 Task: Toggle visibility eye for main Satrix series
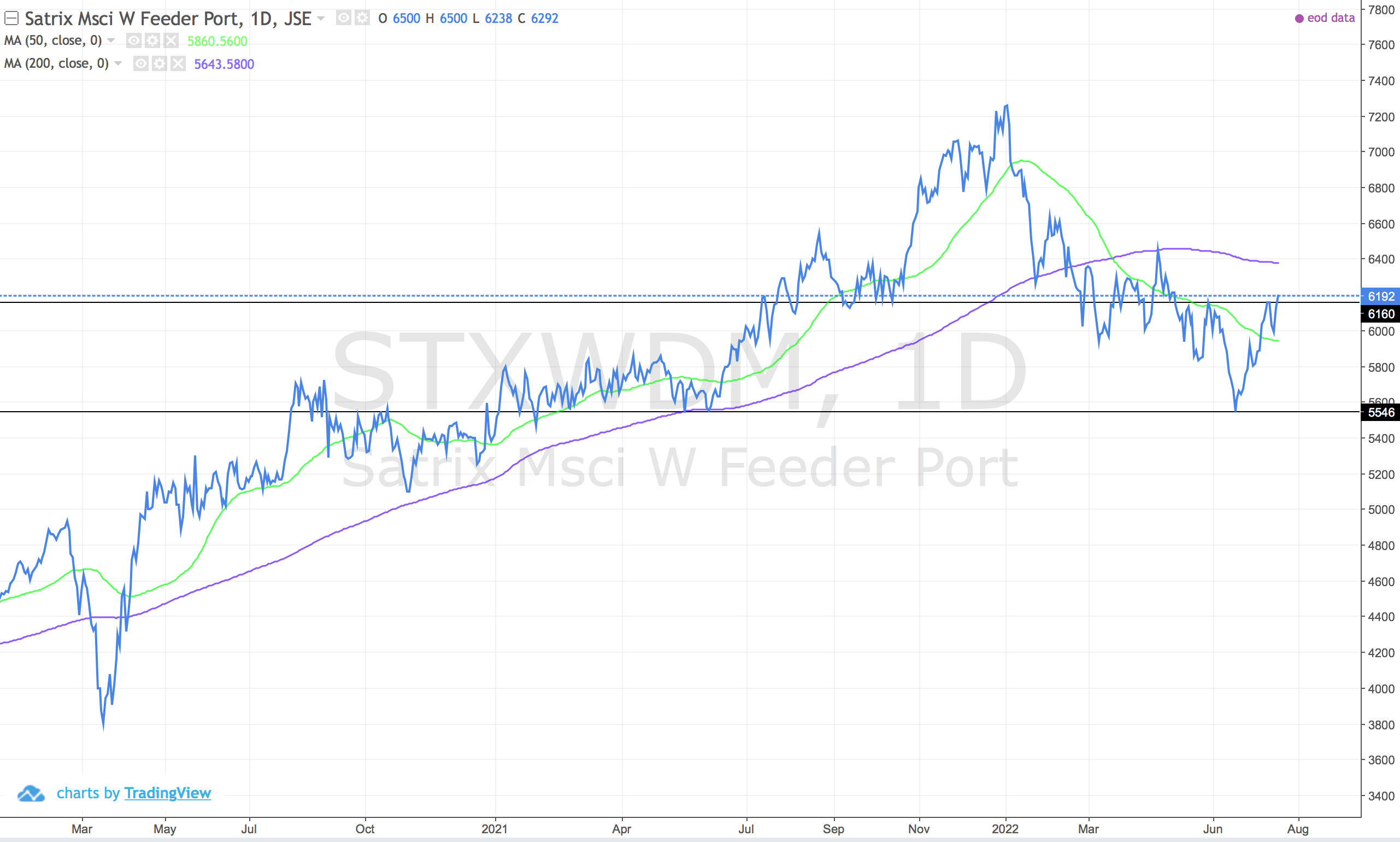343,18
